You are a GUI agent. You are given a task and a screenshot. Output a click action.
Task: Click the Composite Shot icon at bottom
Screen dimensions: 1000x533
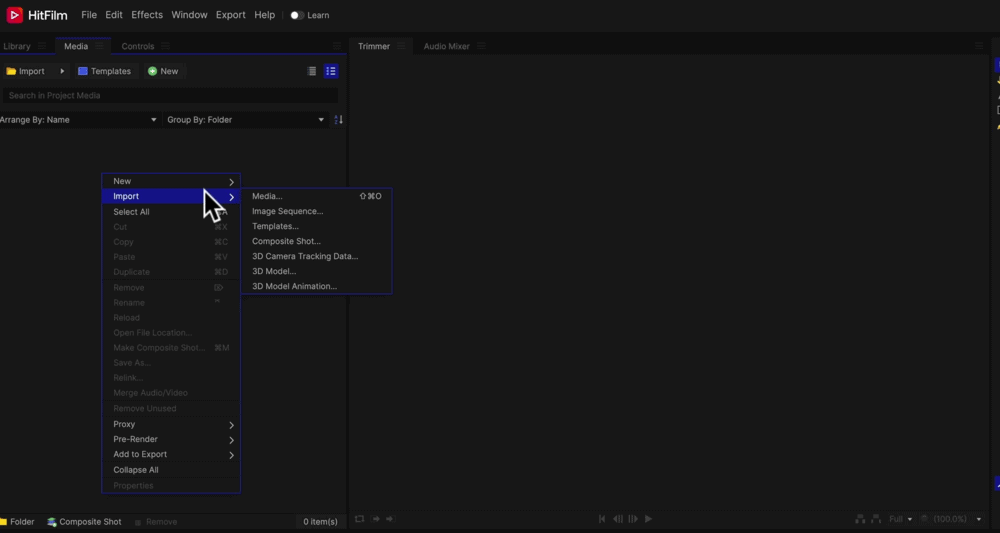click(52, 522)
